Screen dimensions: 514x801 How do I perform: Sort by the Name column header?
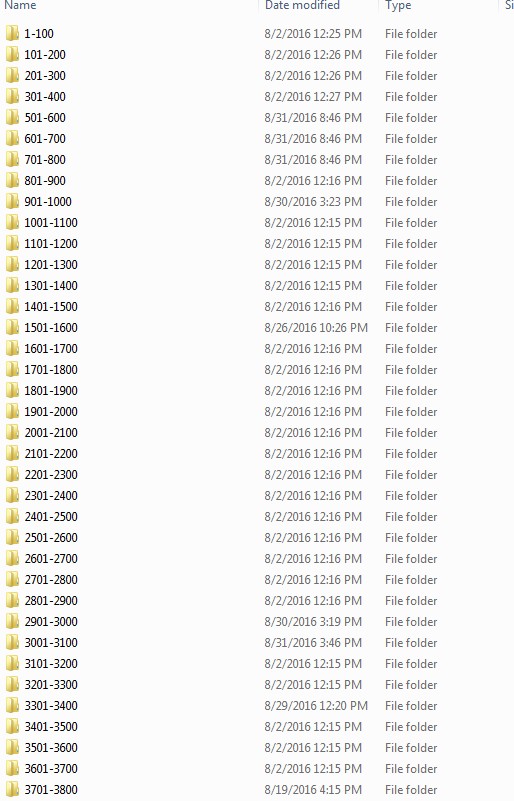pos(20,5)
